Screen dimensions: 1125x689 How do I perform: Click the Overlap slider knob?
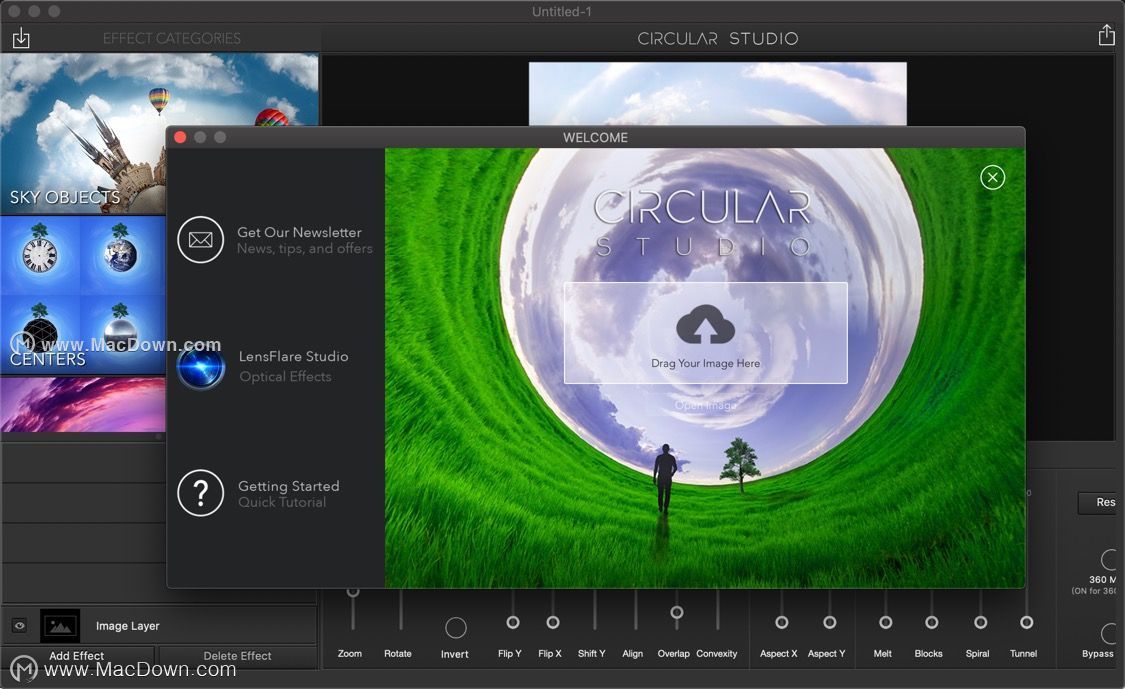click(677, 612)
